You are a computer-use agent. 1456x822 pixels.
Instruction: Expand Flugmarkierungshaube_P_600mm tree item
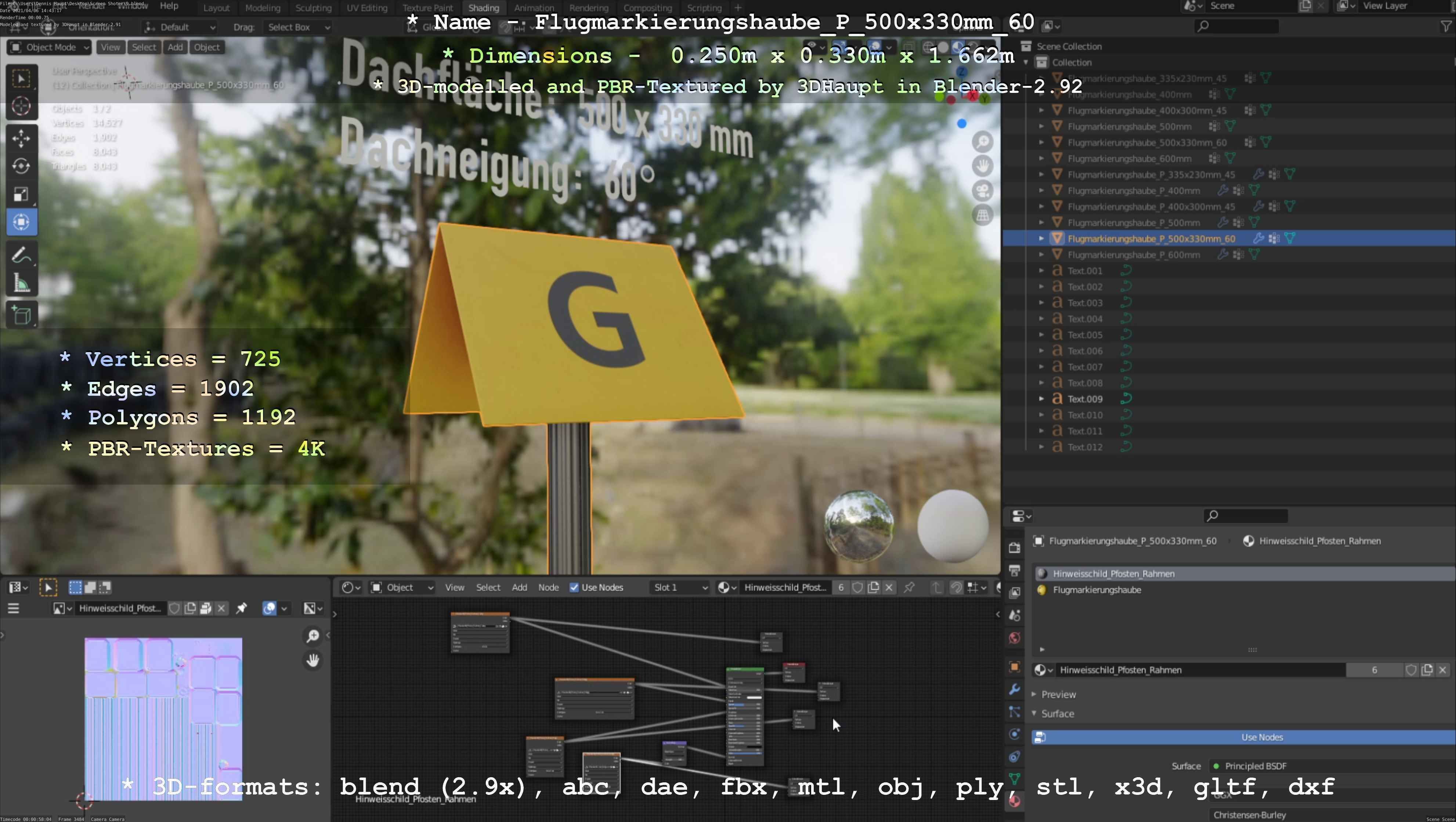[x=1041, y=255]
